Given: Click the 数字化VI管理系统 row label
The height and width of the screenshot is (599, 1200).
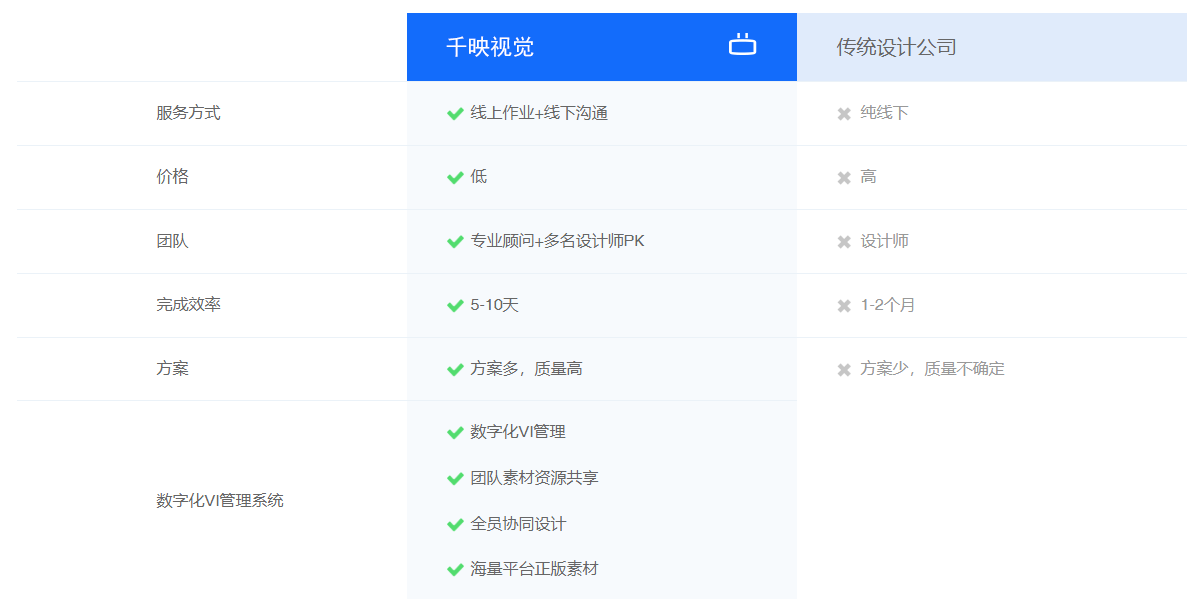Looking at the screenshot, I should (x=220, y=500).
